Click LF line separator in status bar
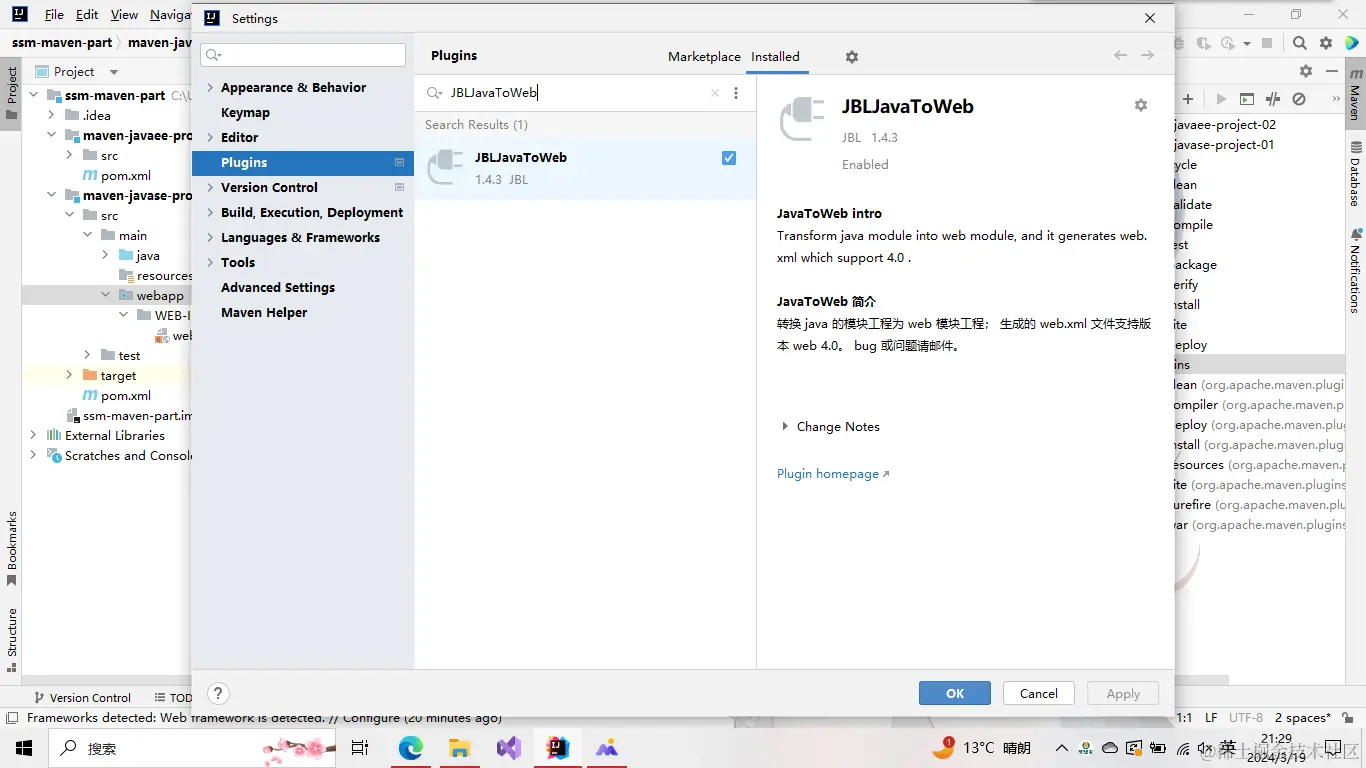This screenshot has width=1366, height=768. tap(1211, 718)
